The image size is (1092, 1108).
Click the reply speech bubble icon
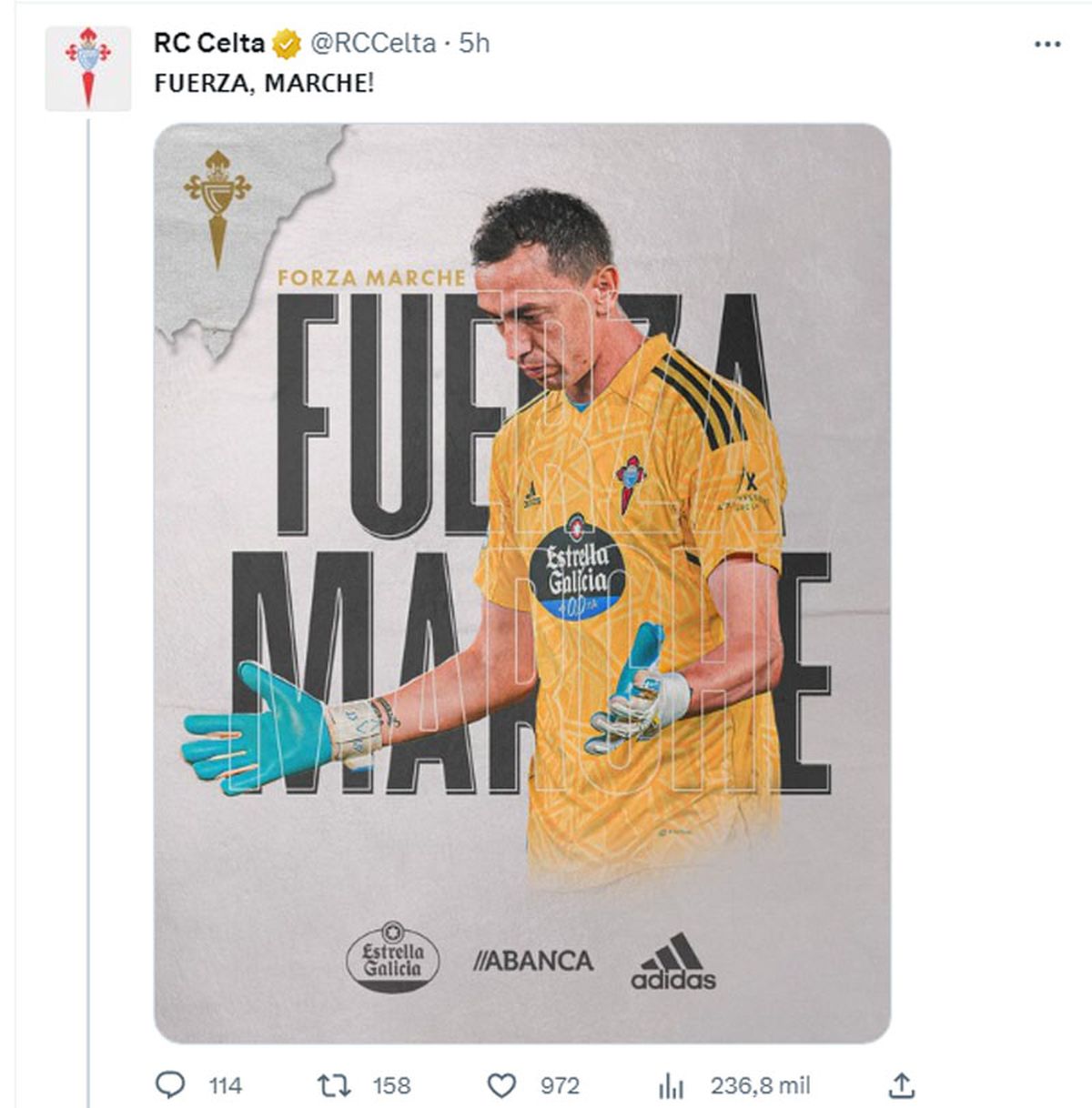tap(170, 1084)
